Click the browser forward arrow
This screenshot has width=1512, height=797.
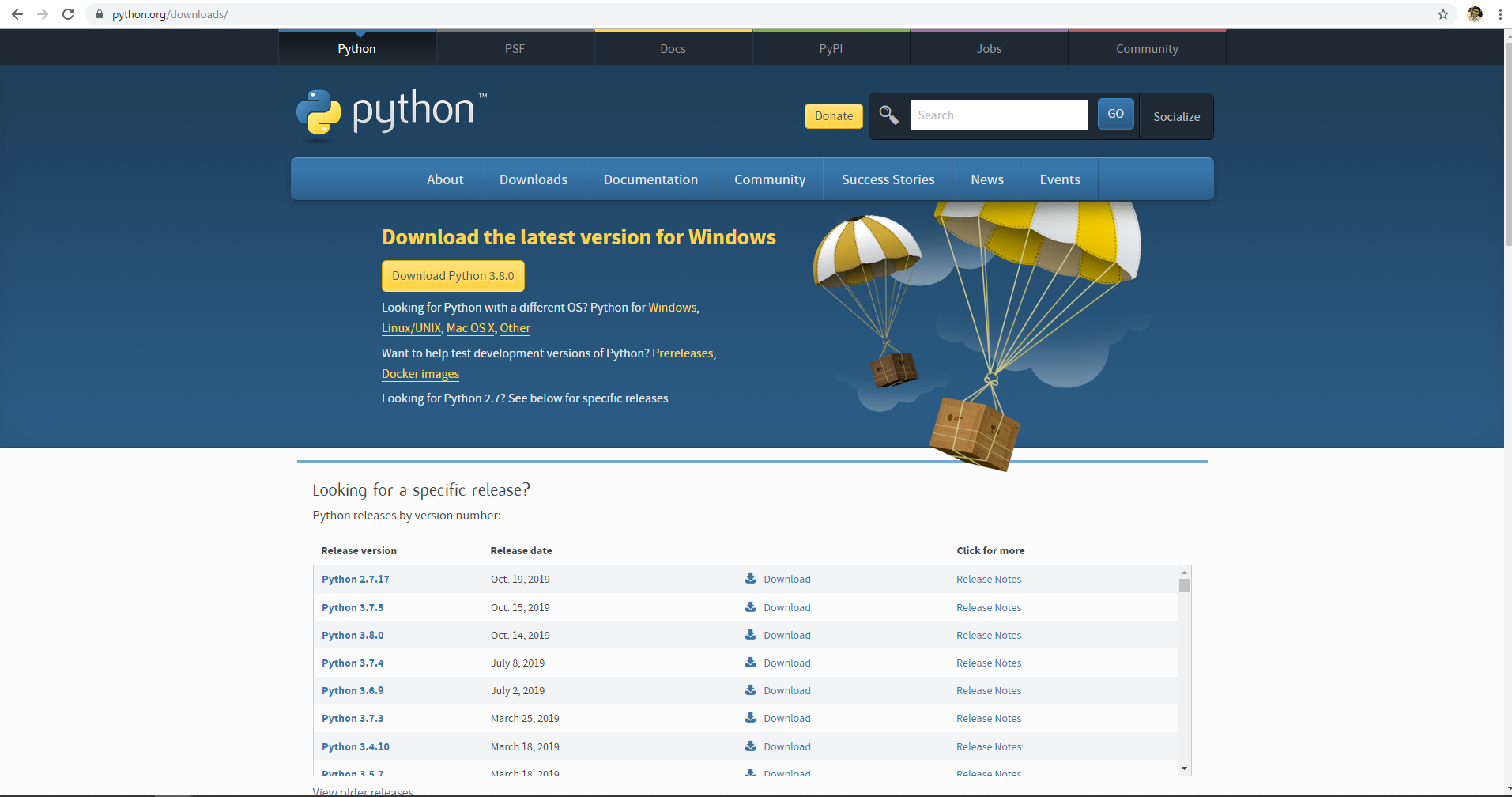point(43,14)
